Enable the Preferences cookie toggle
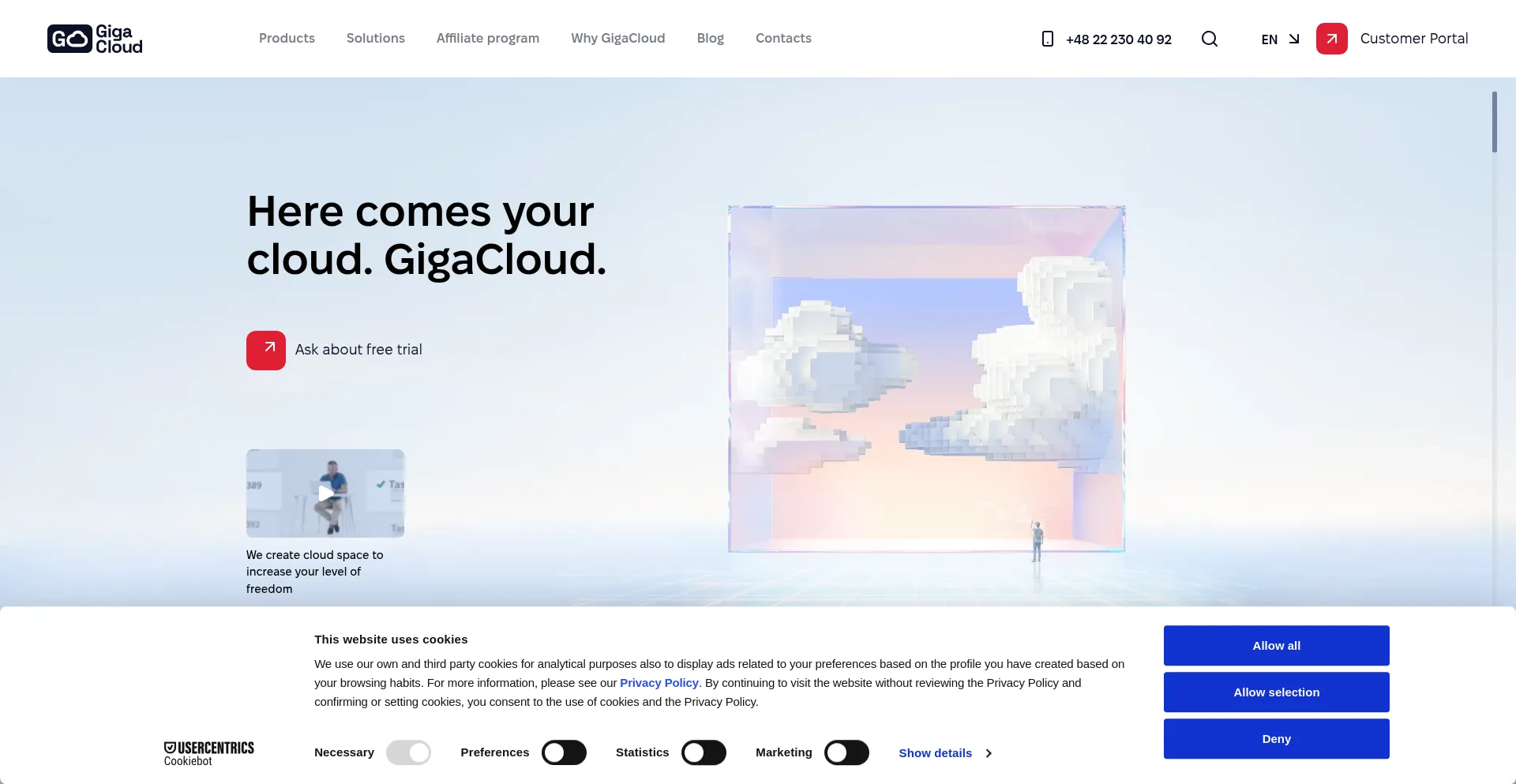1516x784 pixels. pyautogui.click(x=564, y=752)
